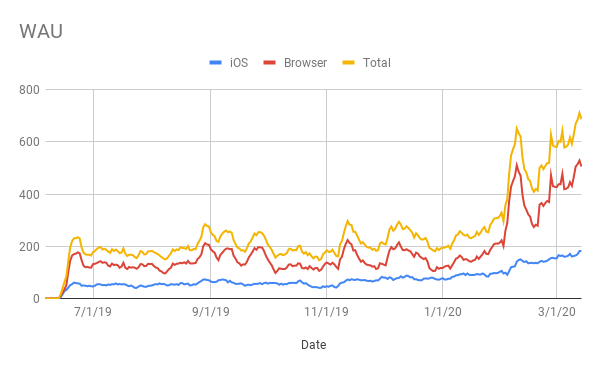Select the Total legend label
This screenshot has height=371, width=600.
click(377, 63)
